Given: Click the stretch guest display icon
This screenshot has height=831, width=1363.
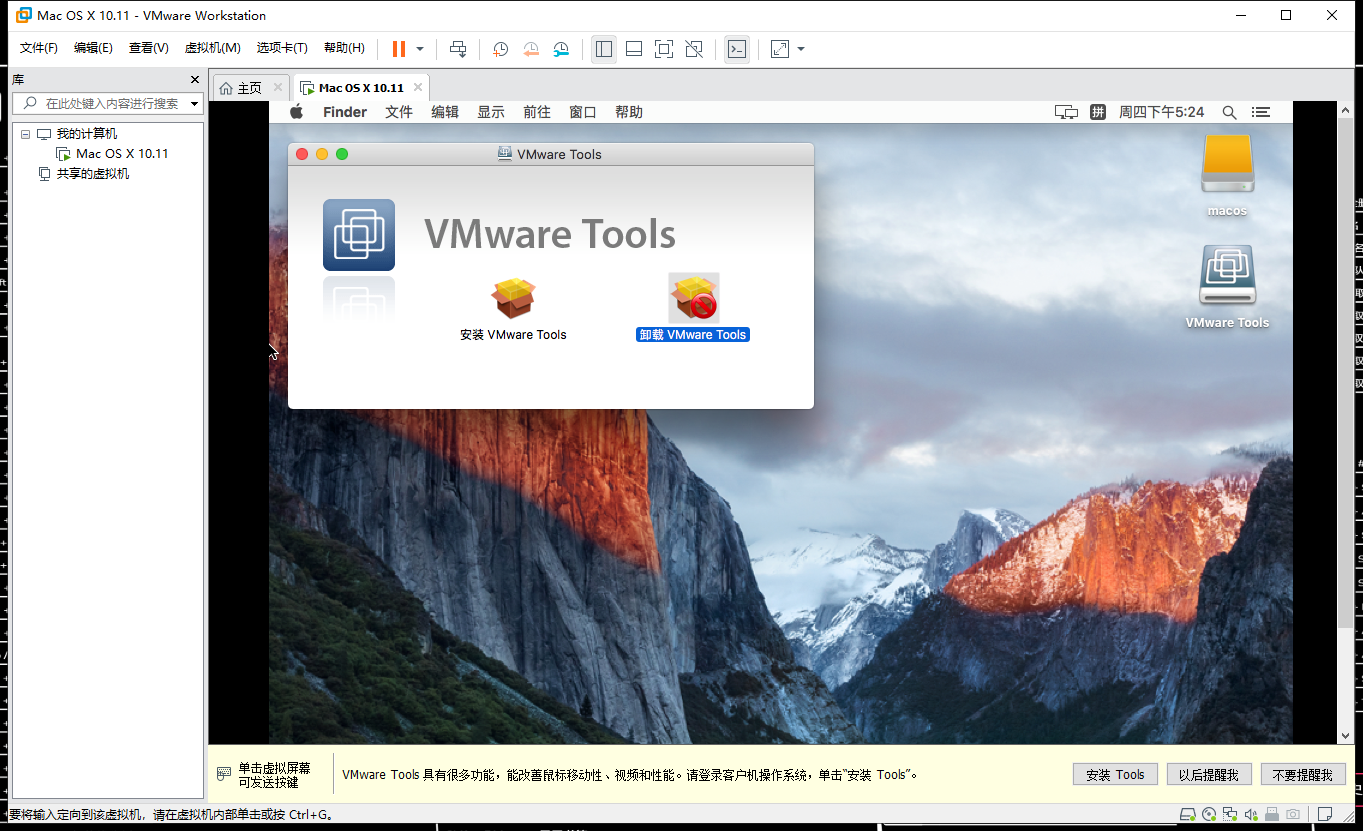Looking at the screenshot, I should click(780, 49).
